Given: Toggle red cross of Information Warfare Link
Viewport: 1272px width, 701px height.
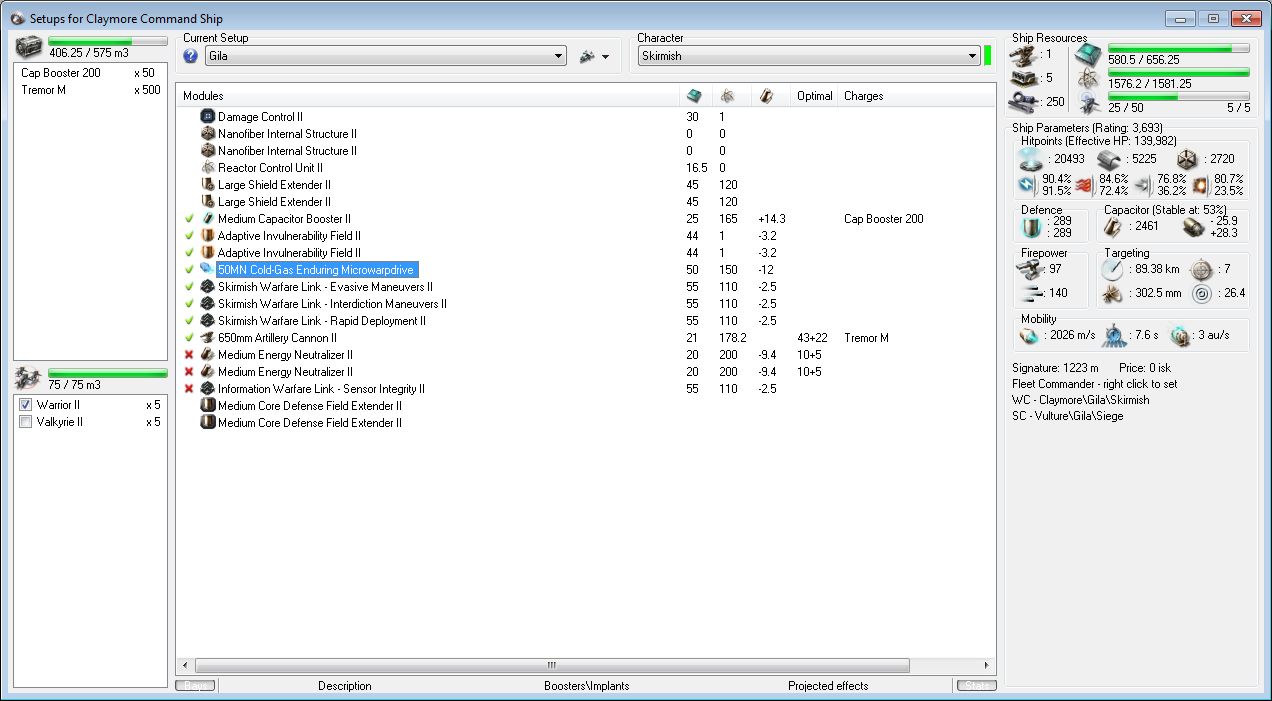Looking at the screenshot, I should [x=189, y=388].
